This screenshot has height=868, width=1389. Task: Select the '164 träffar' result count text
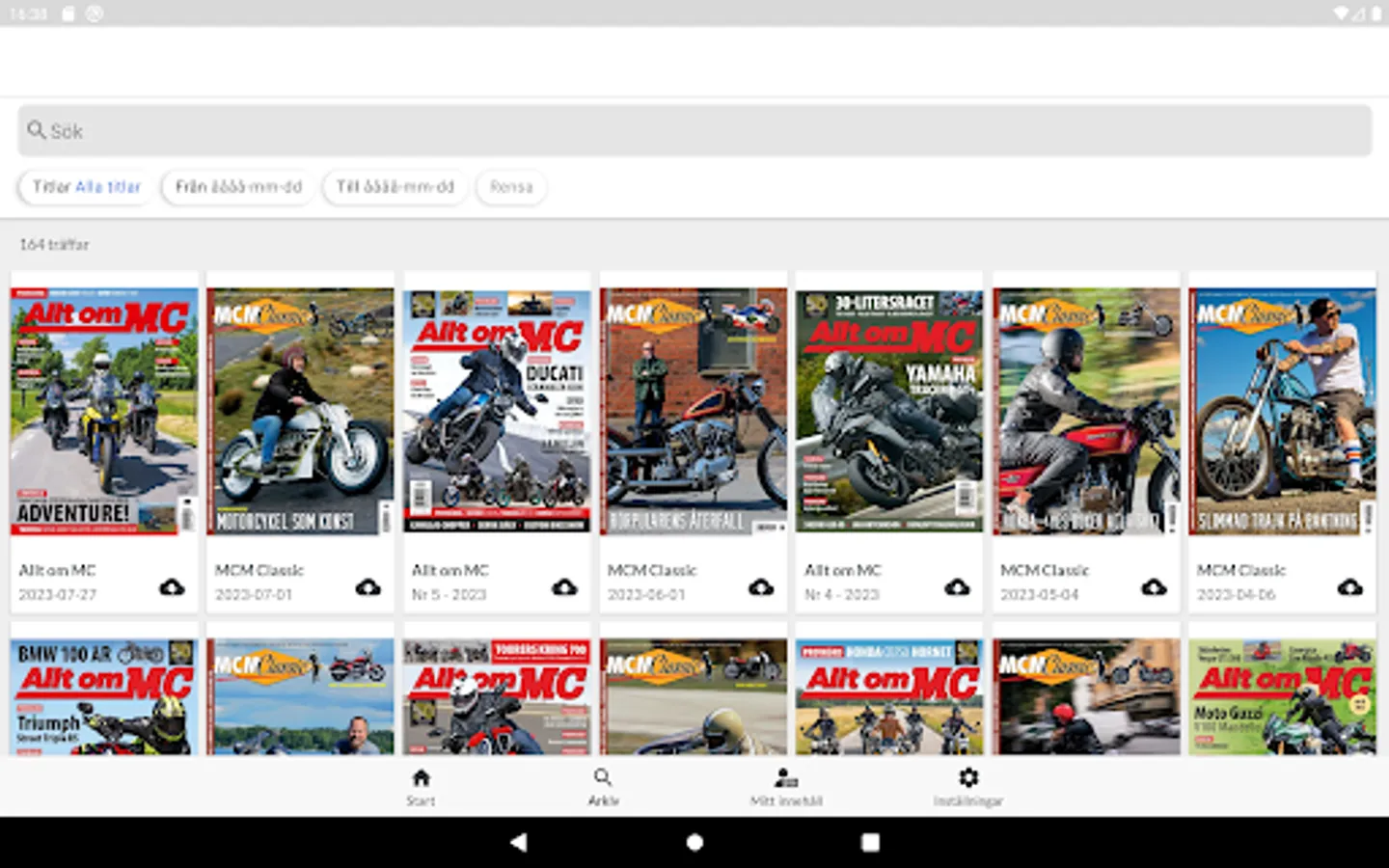click(54, 245)
